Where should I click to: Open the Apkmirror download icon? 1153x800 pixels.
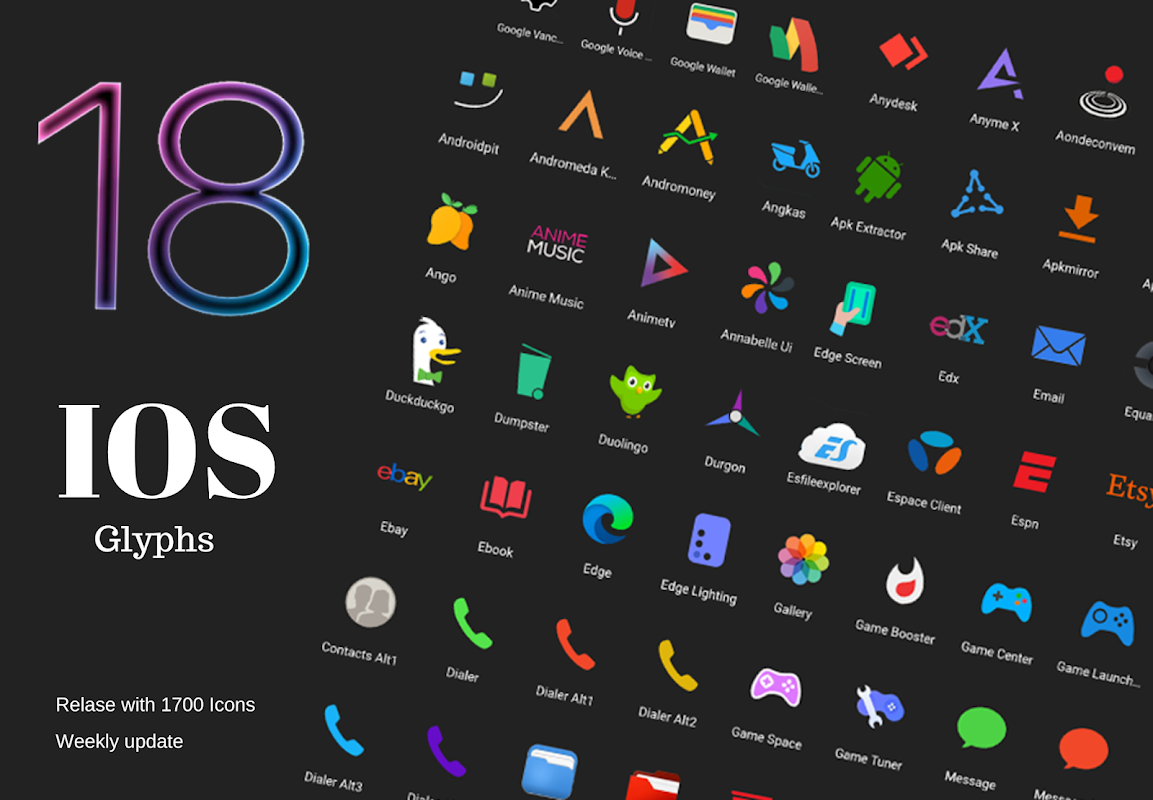(1078, 218)
